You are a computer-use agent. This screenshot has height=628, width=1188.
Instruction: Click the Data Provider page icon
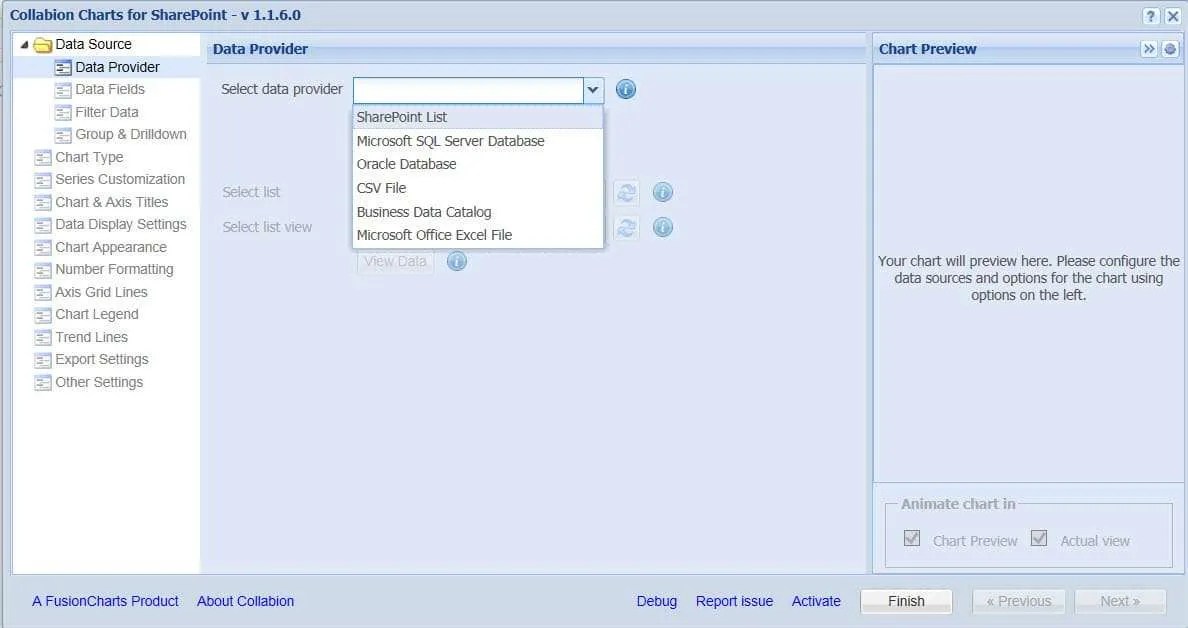tap(63, 67)
